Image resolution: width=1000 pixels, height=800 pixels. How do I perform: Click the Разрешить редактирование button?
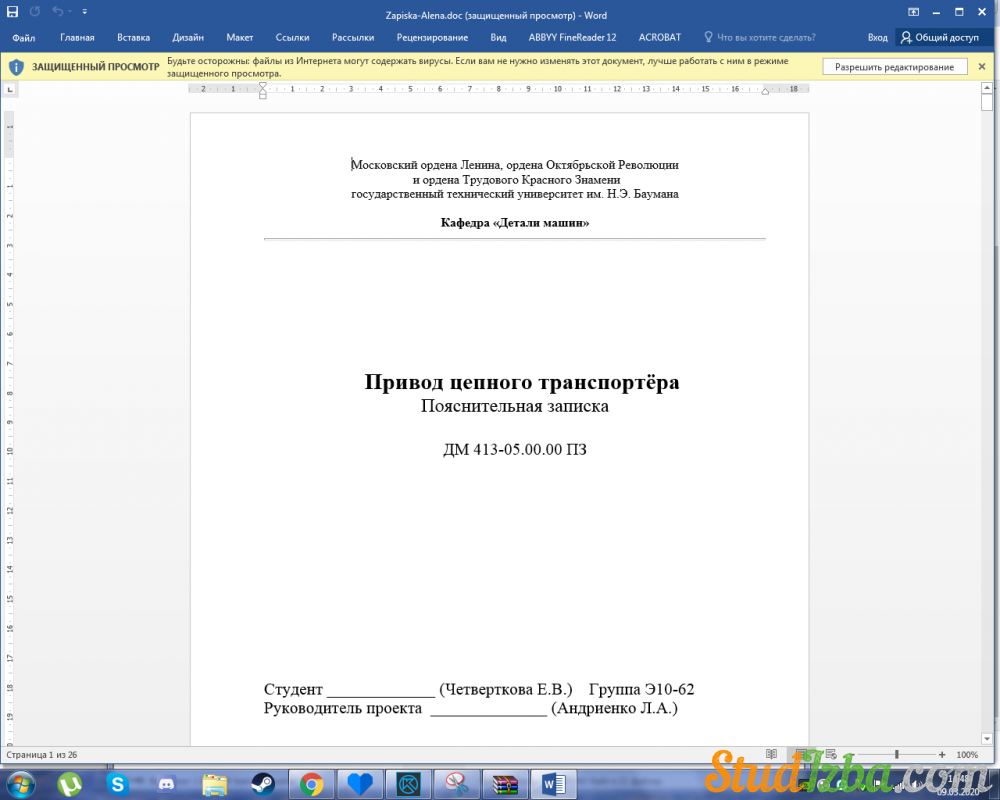(895, 67)
